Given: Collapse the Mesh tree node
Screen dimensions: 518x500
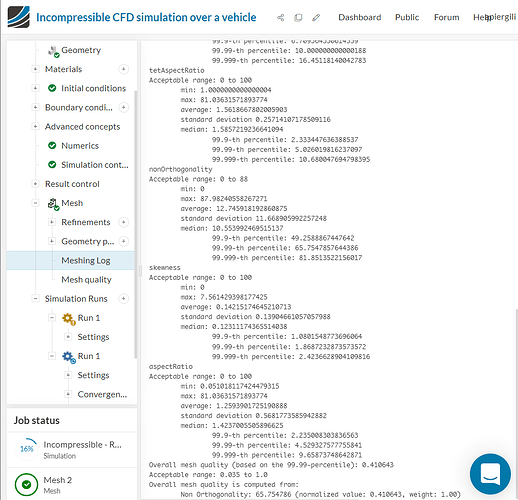Looking at the screenshot, I should 35,203.
